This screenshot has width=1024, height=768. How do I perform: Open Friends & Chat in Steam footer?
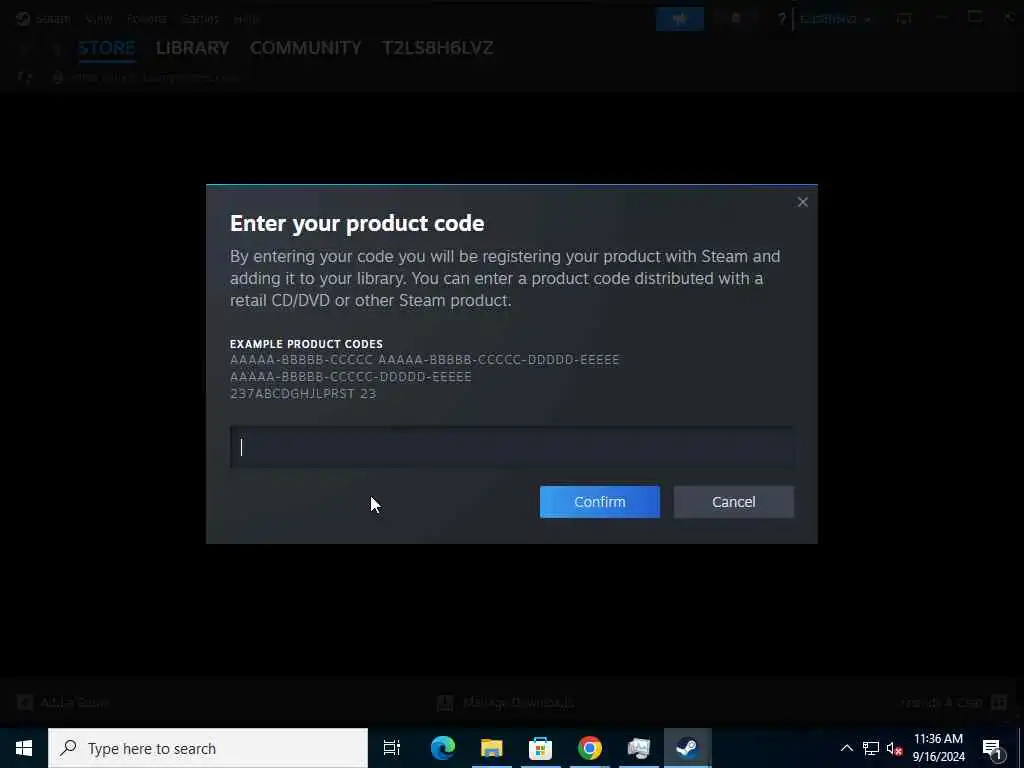pos(954,703)
